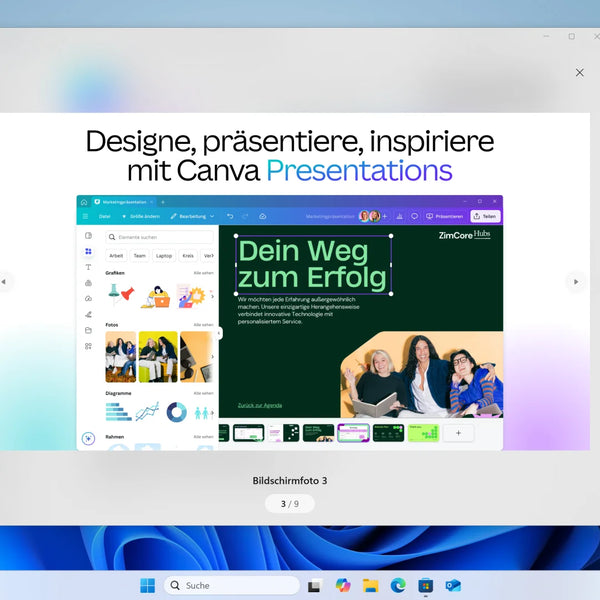Click Alle sehen next to Rahmen
Screen dimensions: 600x600
[x=204, y=437]
